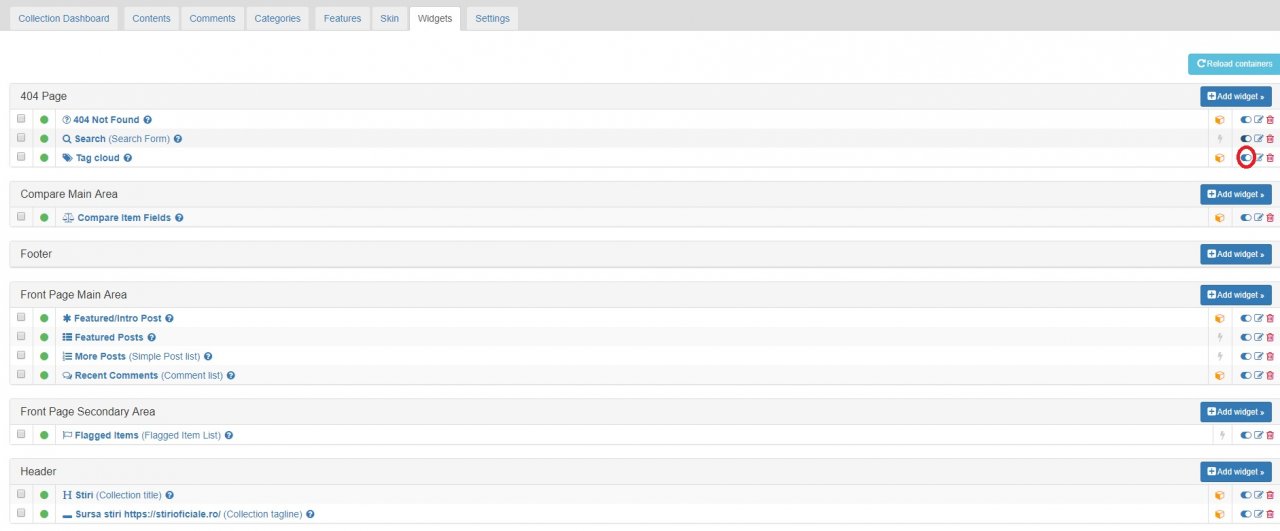This screenshot has height=531, width=1280.
Task: Toggle the Stiri collection title switch
Action: coord(1246,495)
